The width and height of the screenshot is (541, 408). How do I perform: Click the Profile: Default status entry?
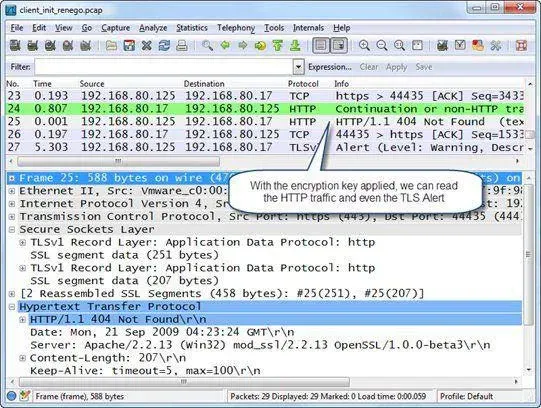pos(466,396)
